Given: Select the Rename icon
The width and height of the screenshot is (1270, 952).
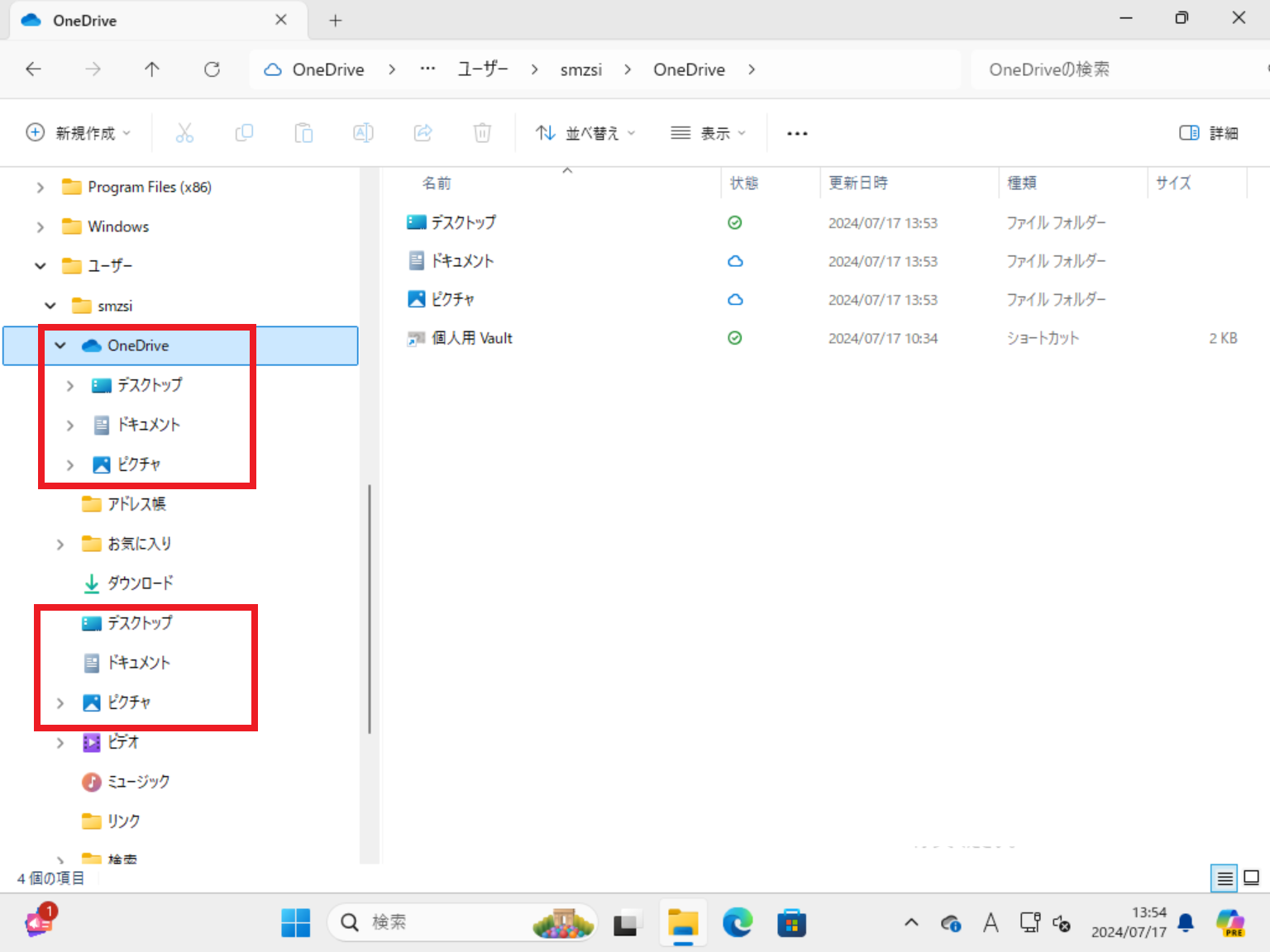Looking at the screenshot, I should [363, 132].
